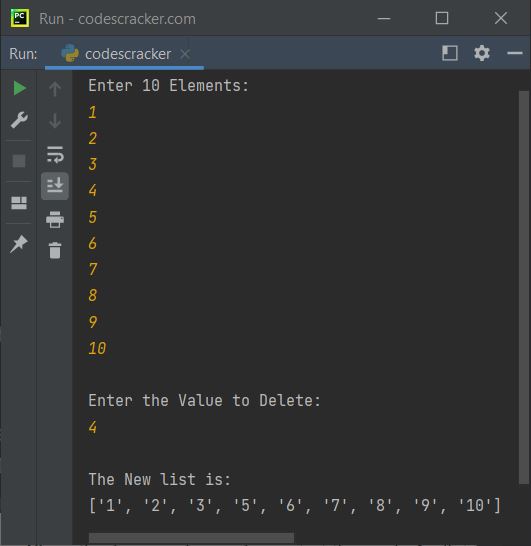
Task: Click 'The New list is:' output line
Action: pyautogui.click(x=159, y=479)
